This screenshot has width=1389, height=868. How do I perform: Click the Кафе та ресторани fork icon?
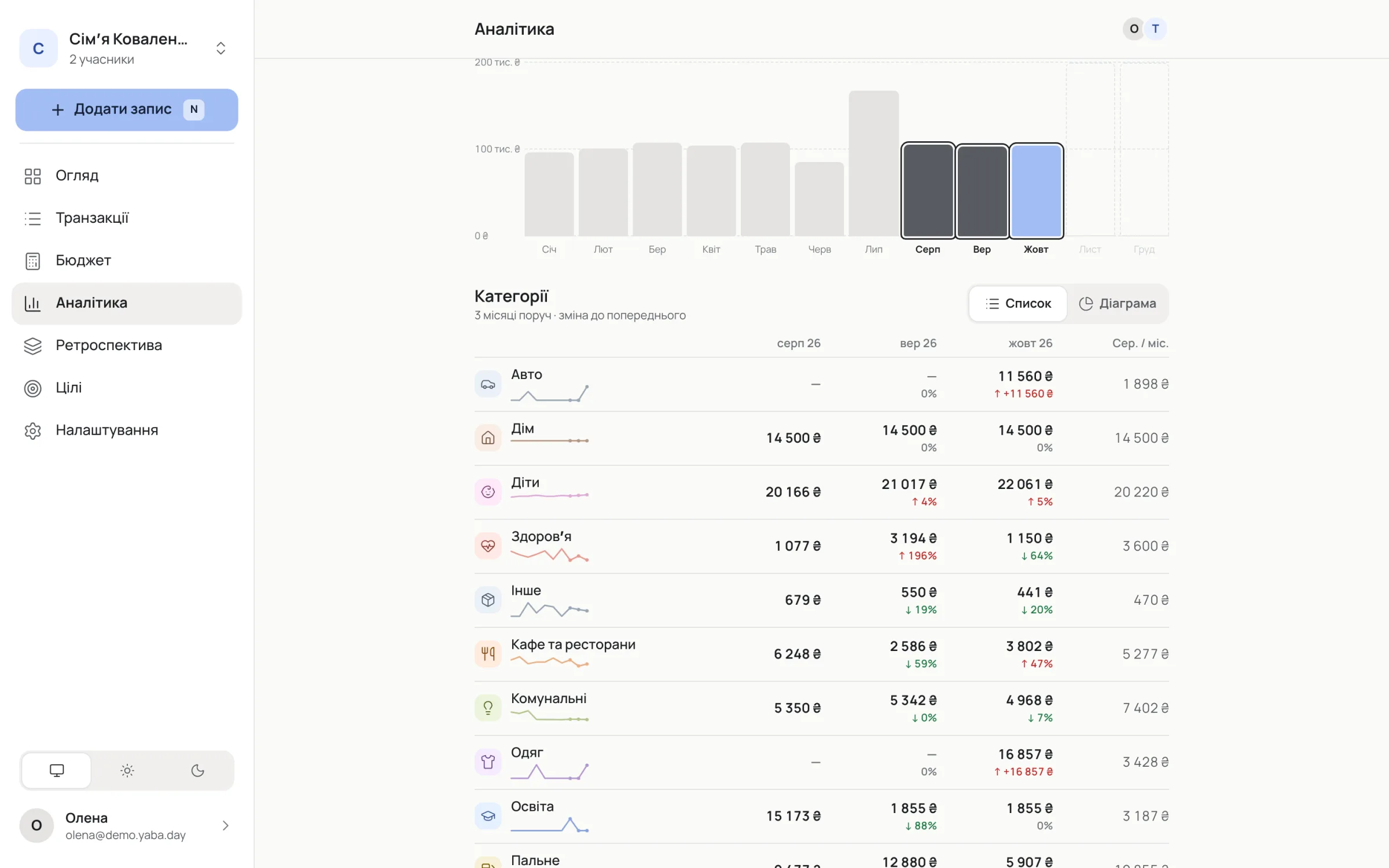pos(488,654)
